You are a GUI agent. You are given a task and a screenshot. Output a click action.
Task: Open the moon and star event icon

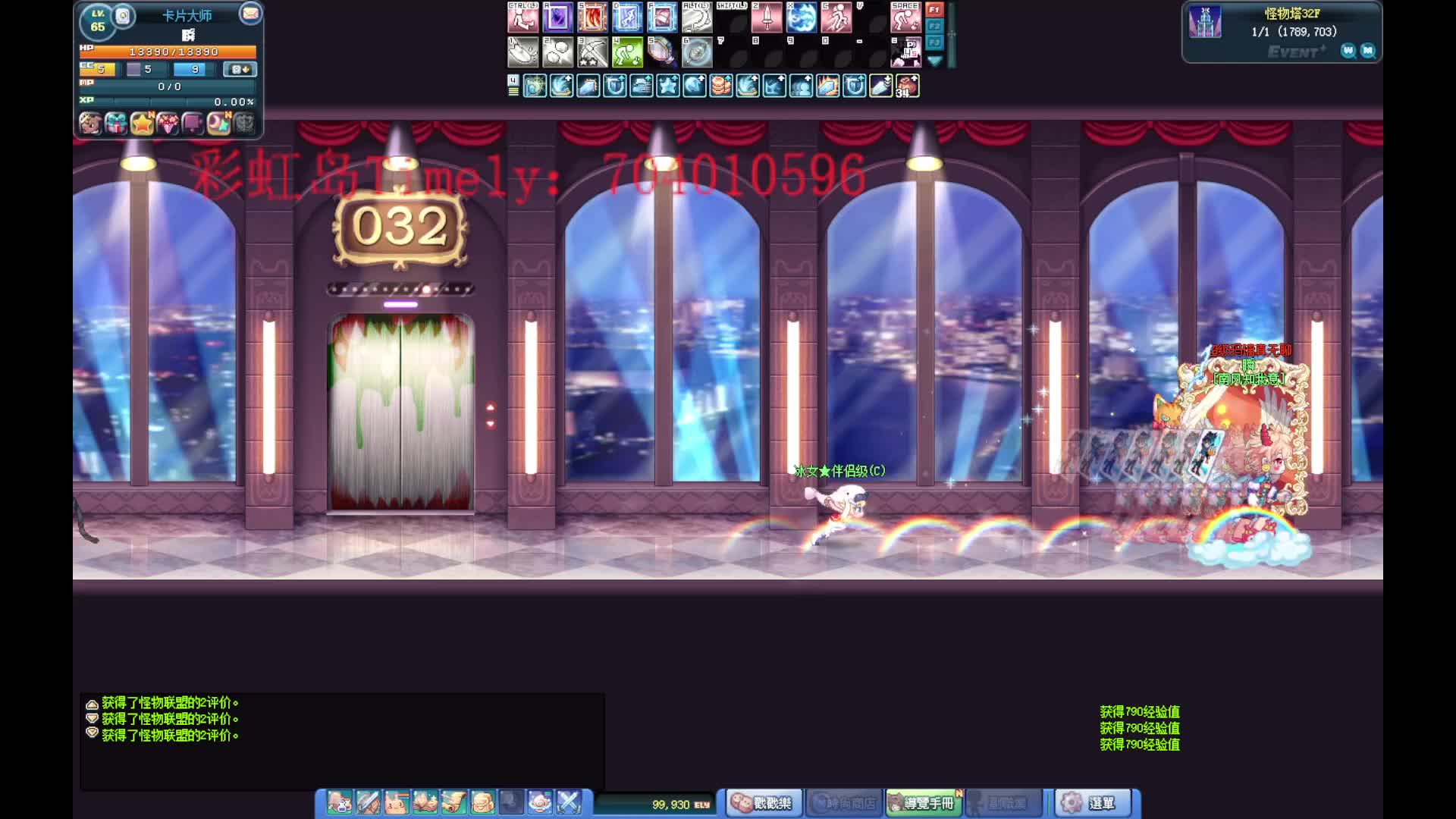coord(218,123)
